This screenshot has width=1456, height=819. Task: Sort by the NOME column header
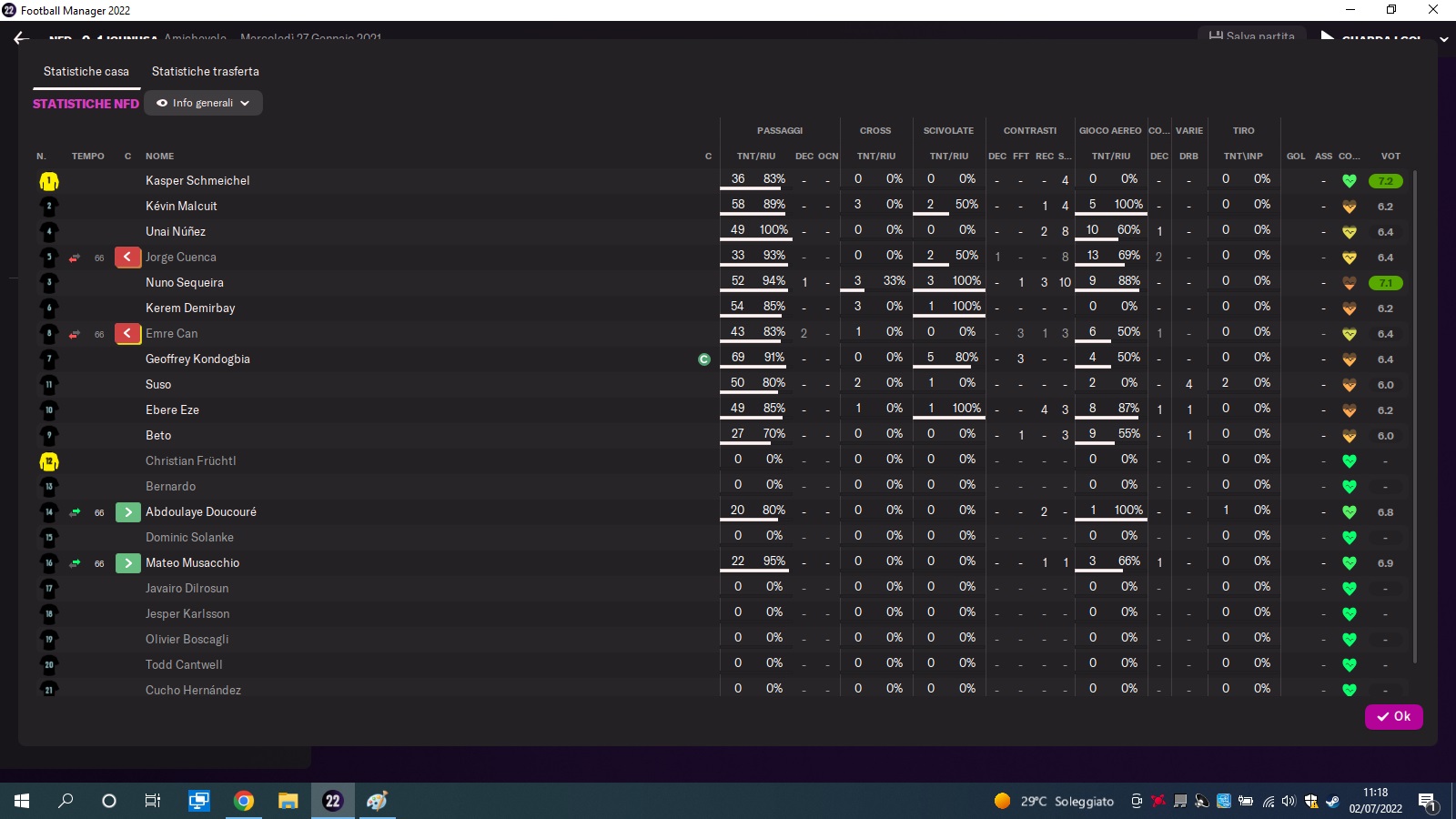(160, 157)
